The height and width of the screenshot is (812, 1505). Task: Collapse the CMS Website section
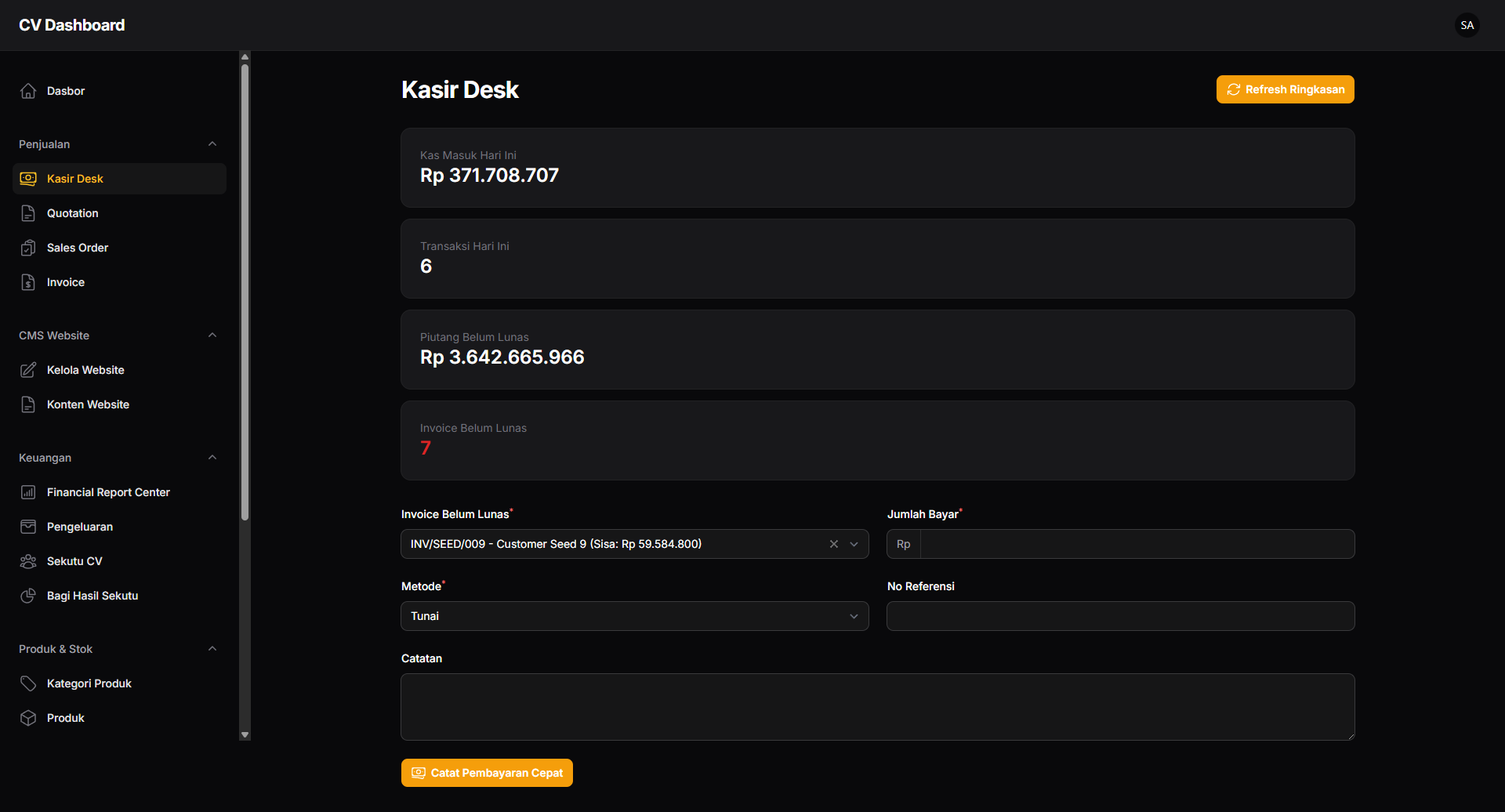[212, 335]
